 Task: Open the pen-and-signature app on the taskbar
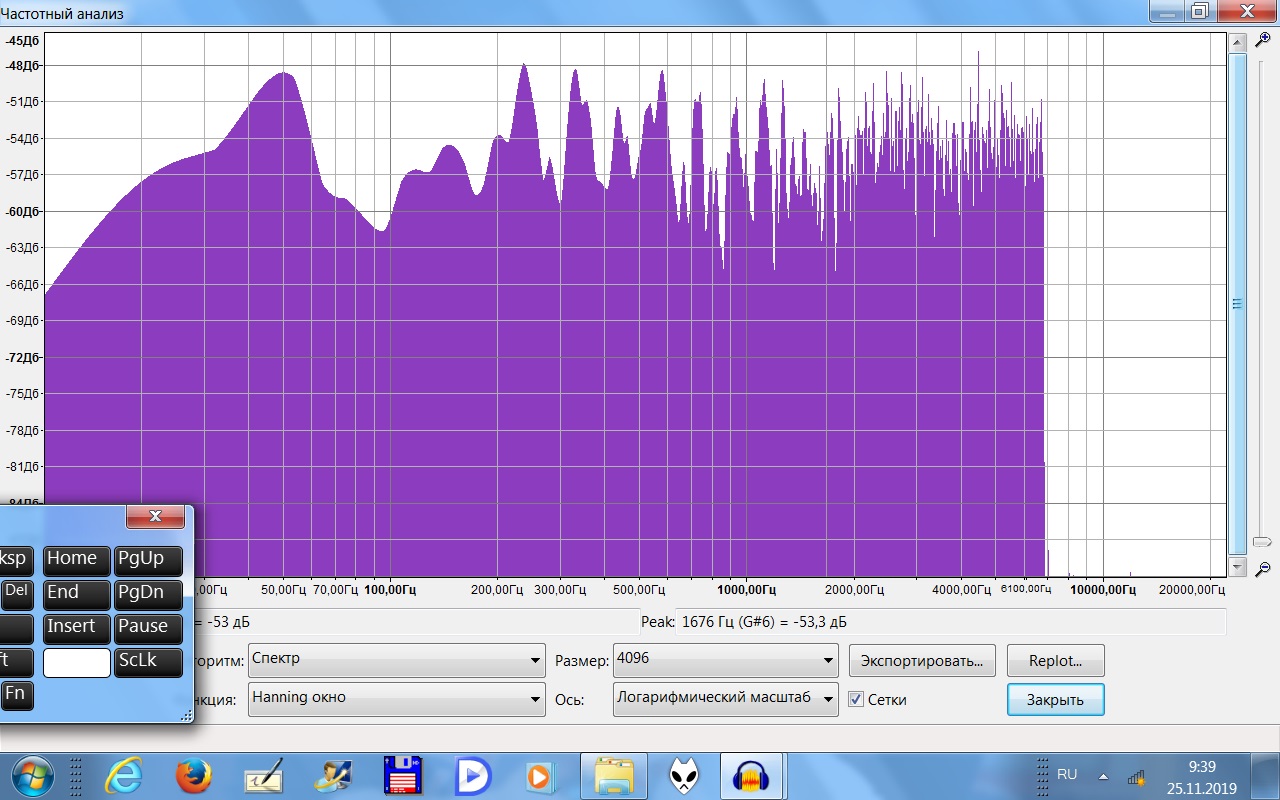tap(264, 776)
